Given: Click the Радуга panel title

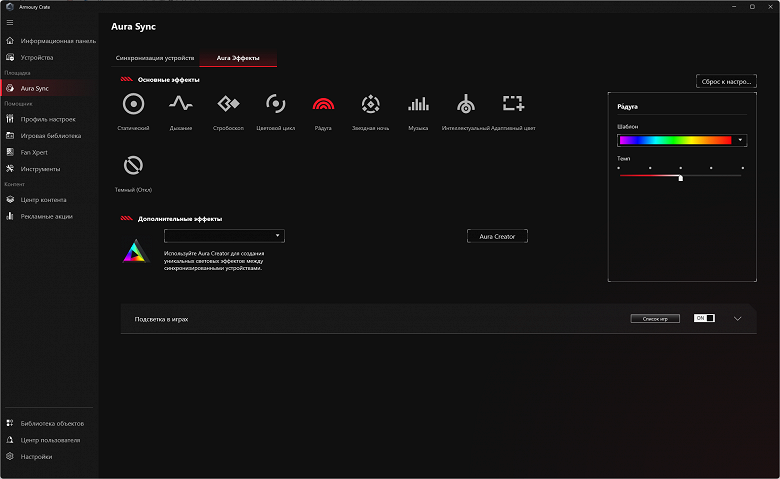Looking at the screenshot, I should pyautogui.click(x=627, y=106).
